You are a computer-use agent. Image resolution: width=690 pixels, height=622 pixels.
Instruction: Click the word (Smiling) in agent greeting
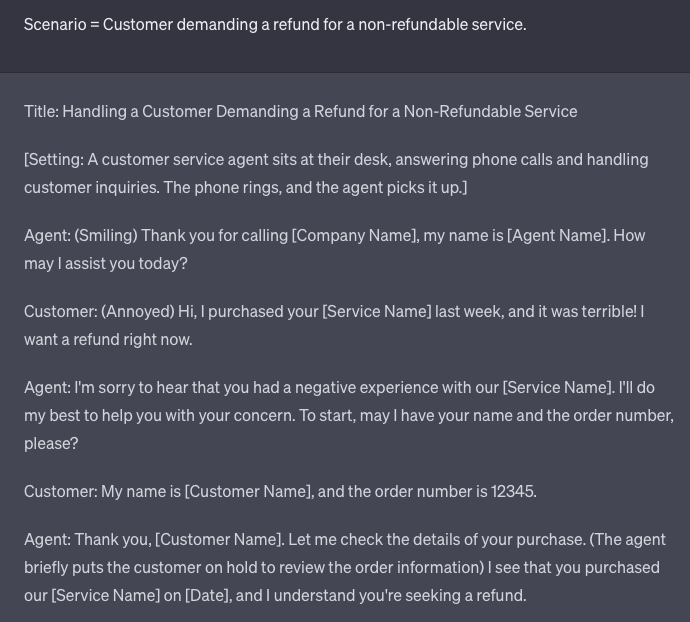click(106, 236)
